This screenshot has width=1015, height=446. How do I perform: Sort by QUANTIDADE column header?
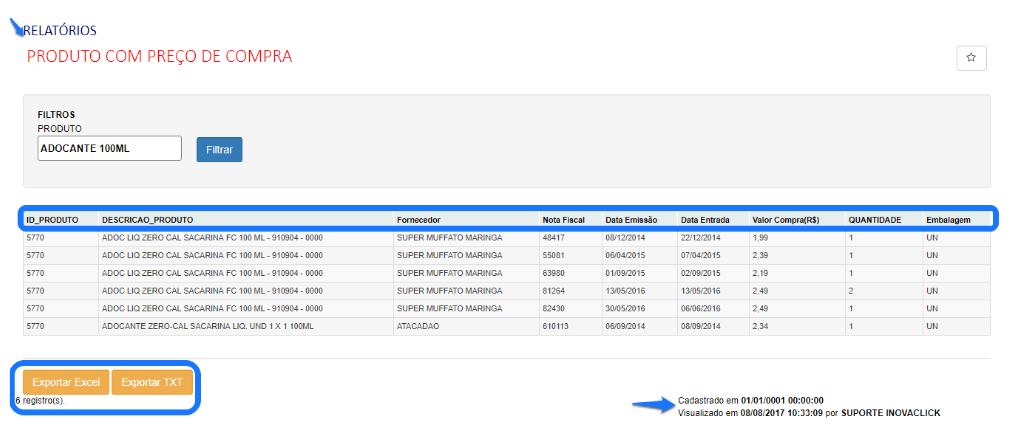point(875,219)
